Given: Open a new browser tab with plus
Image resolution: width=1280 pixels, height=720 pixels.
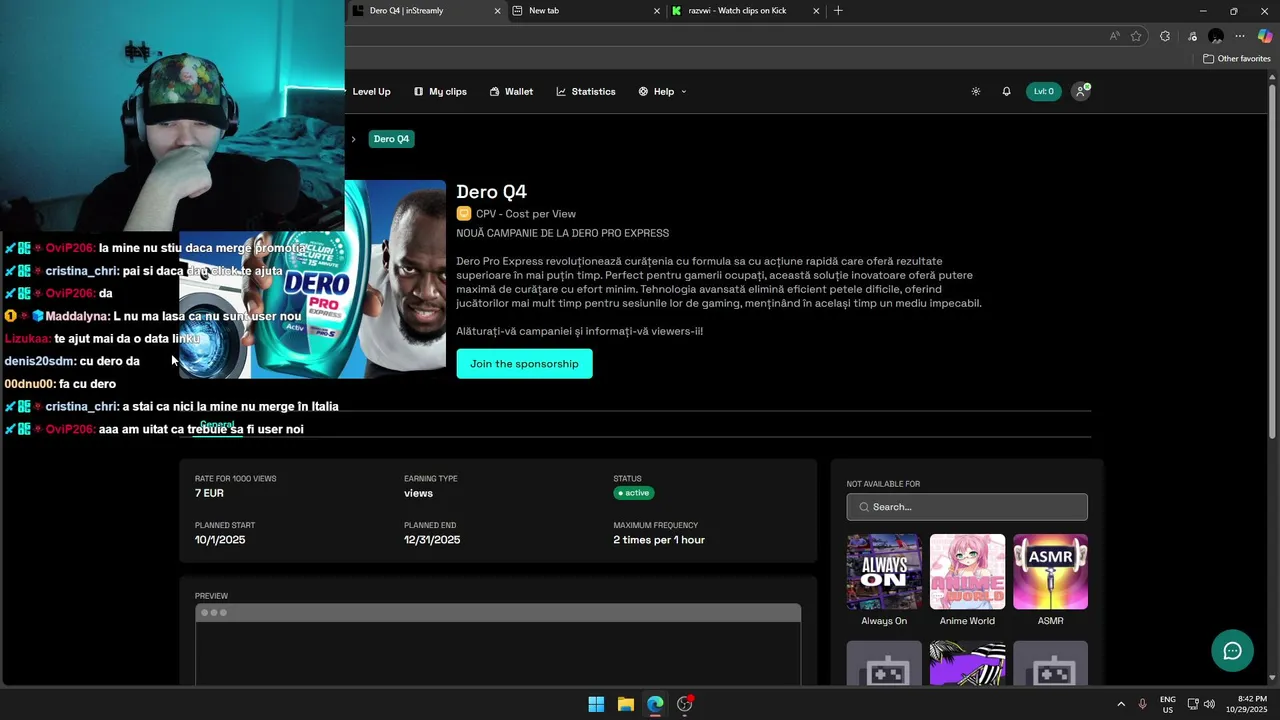Looking at the screenshot, I should coord(838,11).
